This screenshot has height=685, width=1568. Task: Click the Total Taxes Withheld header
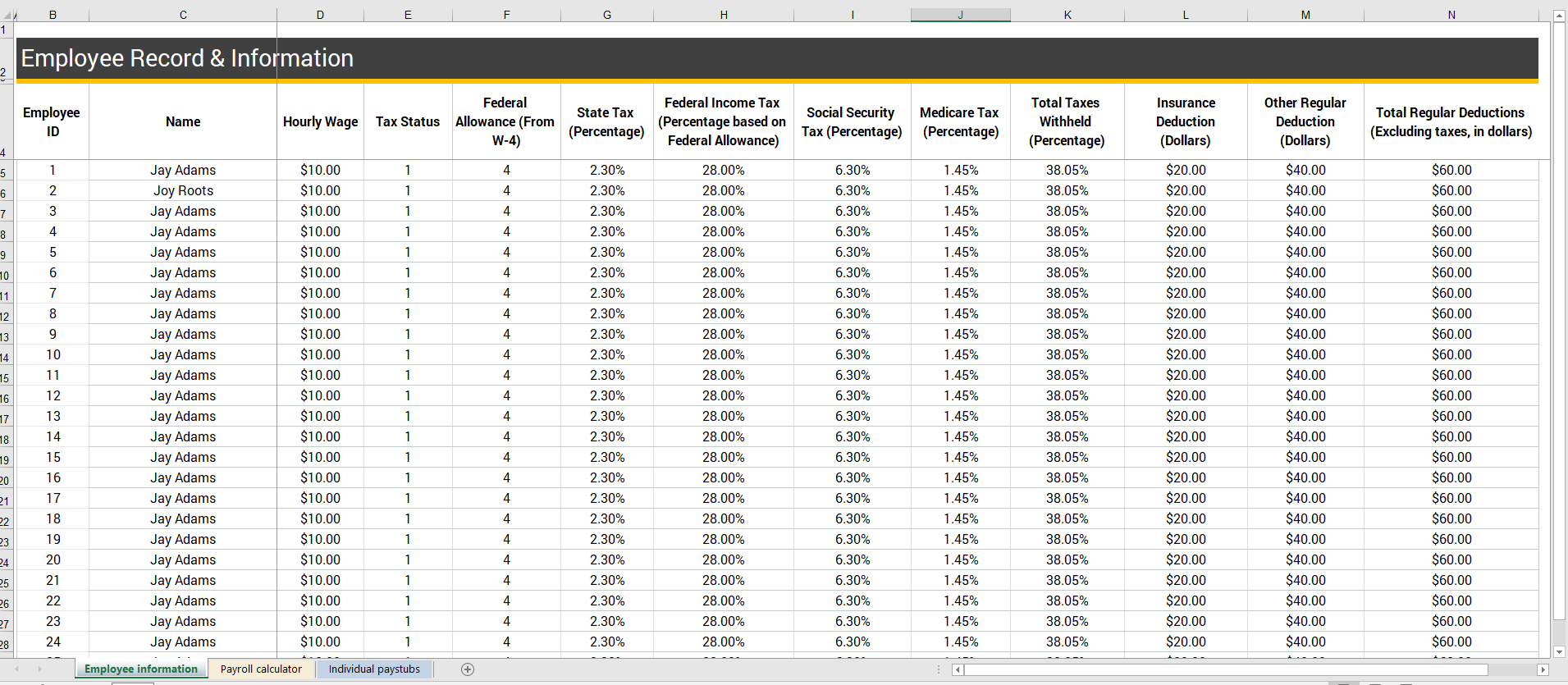pos(1067,122)
